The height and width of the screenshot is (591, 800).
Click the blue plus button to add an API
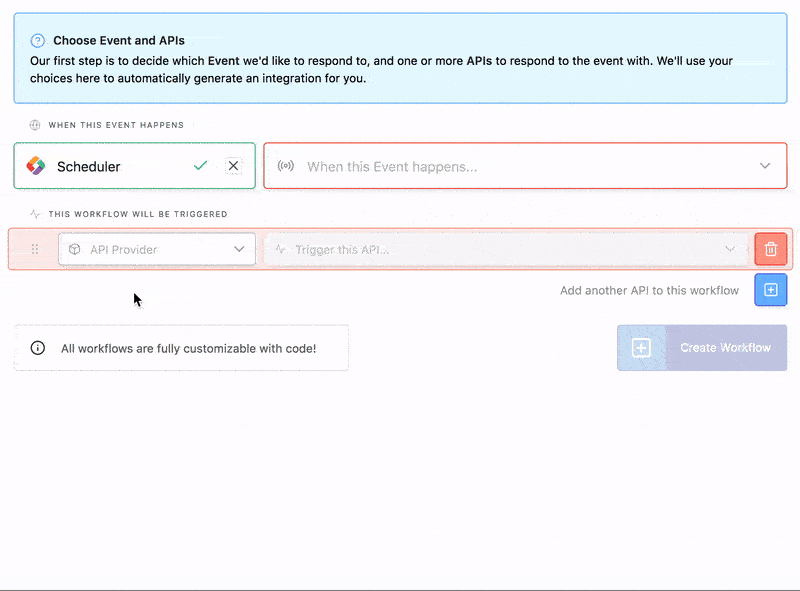[771, 290]
